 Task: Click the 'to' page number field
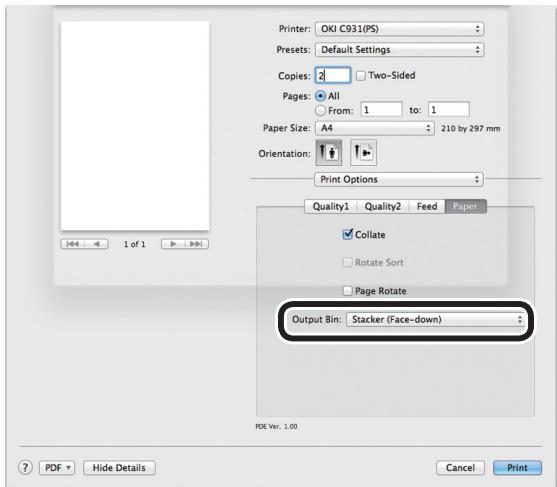pos(449,109)
